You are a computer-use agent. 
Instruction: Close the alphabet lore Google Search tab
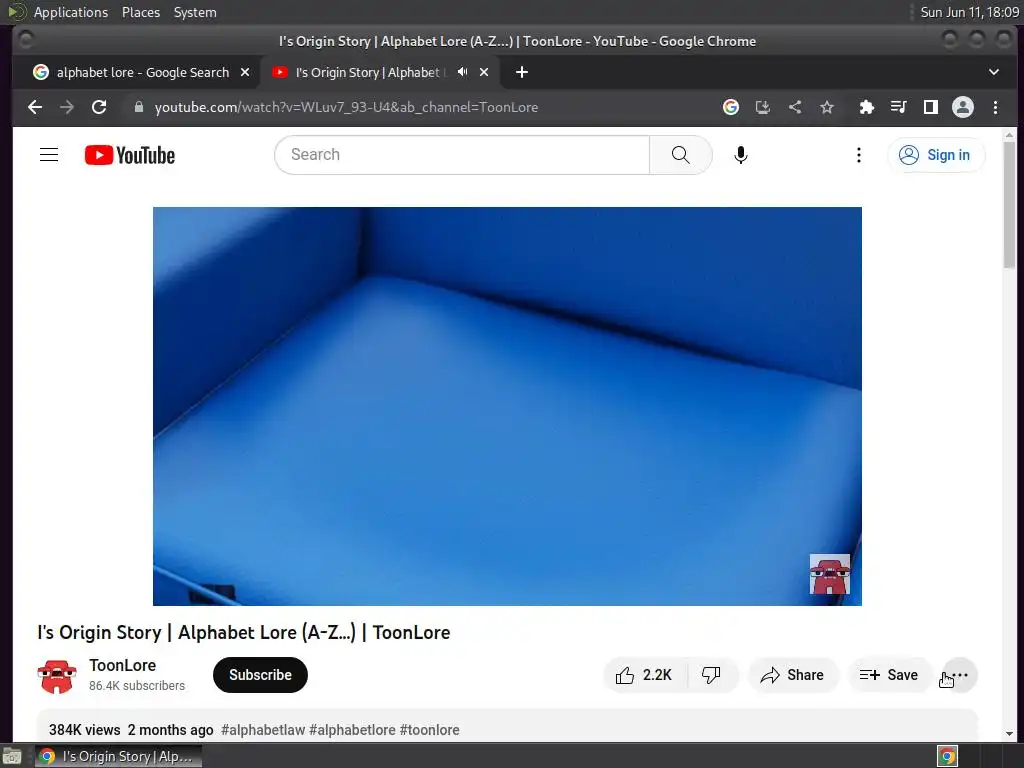[245, 72]
